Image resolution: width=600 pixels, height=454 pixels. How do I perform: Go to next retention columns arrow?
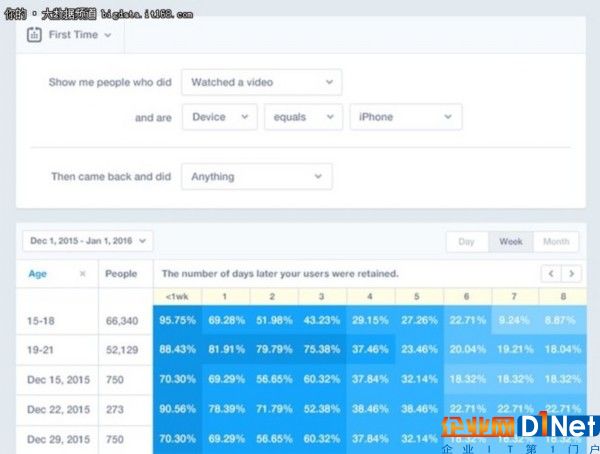click(571, 274)
